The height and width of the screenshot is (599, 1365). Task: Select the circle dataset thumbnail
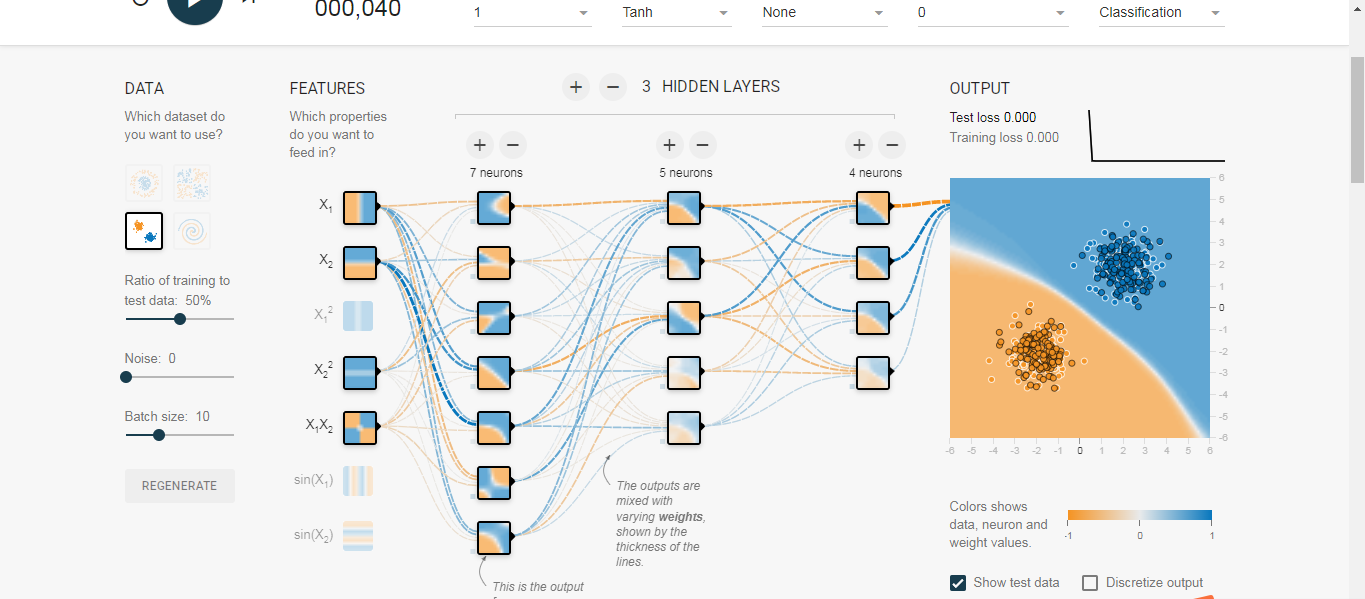[144, 183]
